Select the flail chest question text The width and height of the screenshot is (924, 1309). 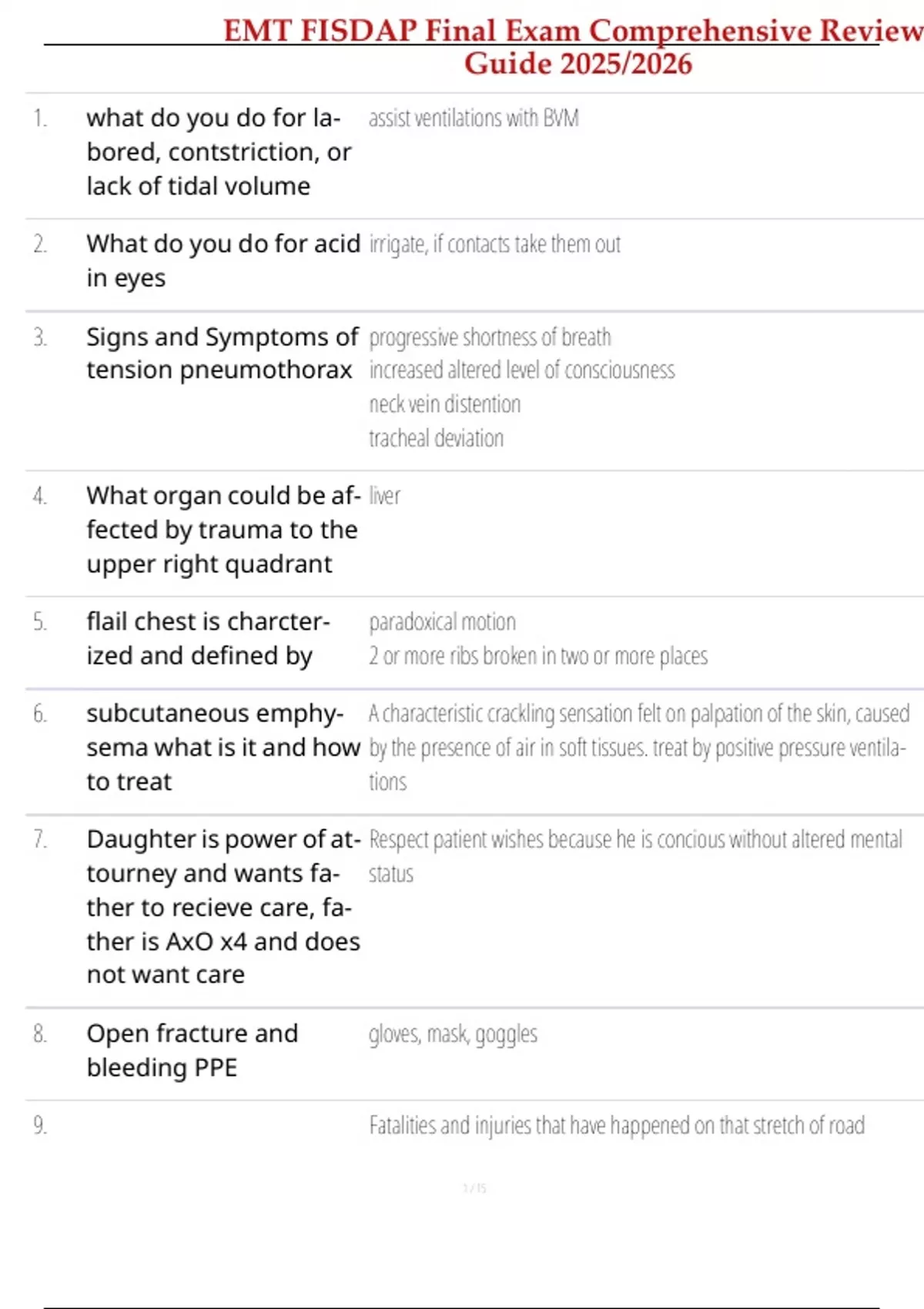208,638
